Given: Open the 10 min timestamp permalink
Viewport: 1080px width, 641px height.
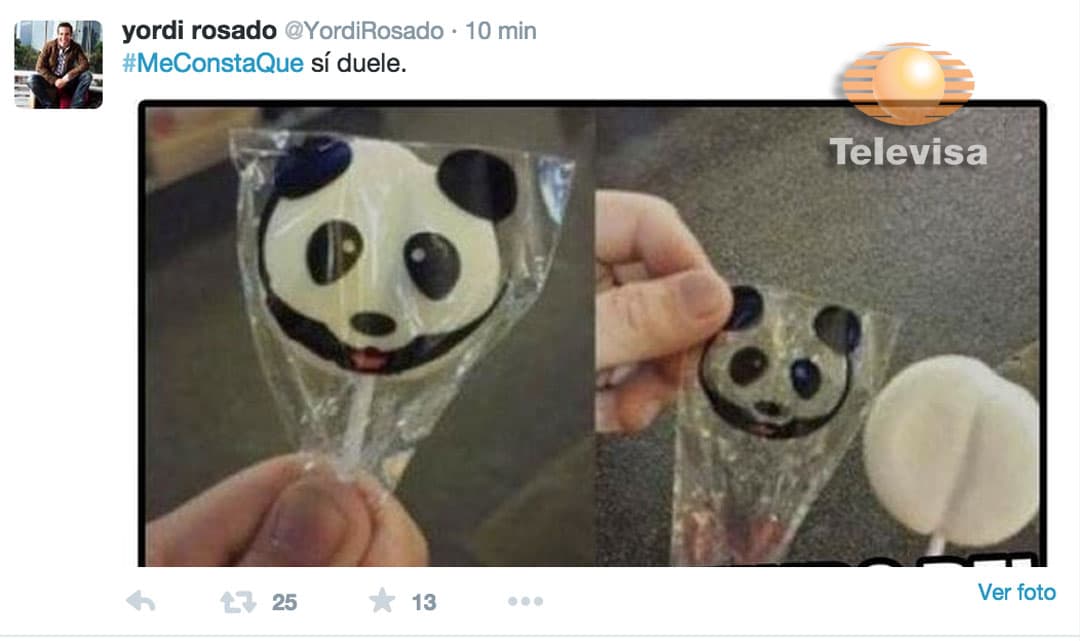Looking at the screenshot, I should [x=501, y=31].
